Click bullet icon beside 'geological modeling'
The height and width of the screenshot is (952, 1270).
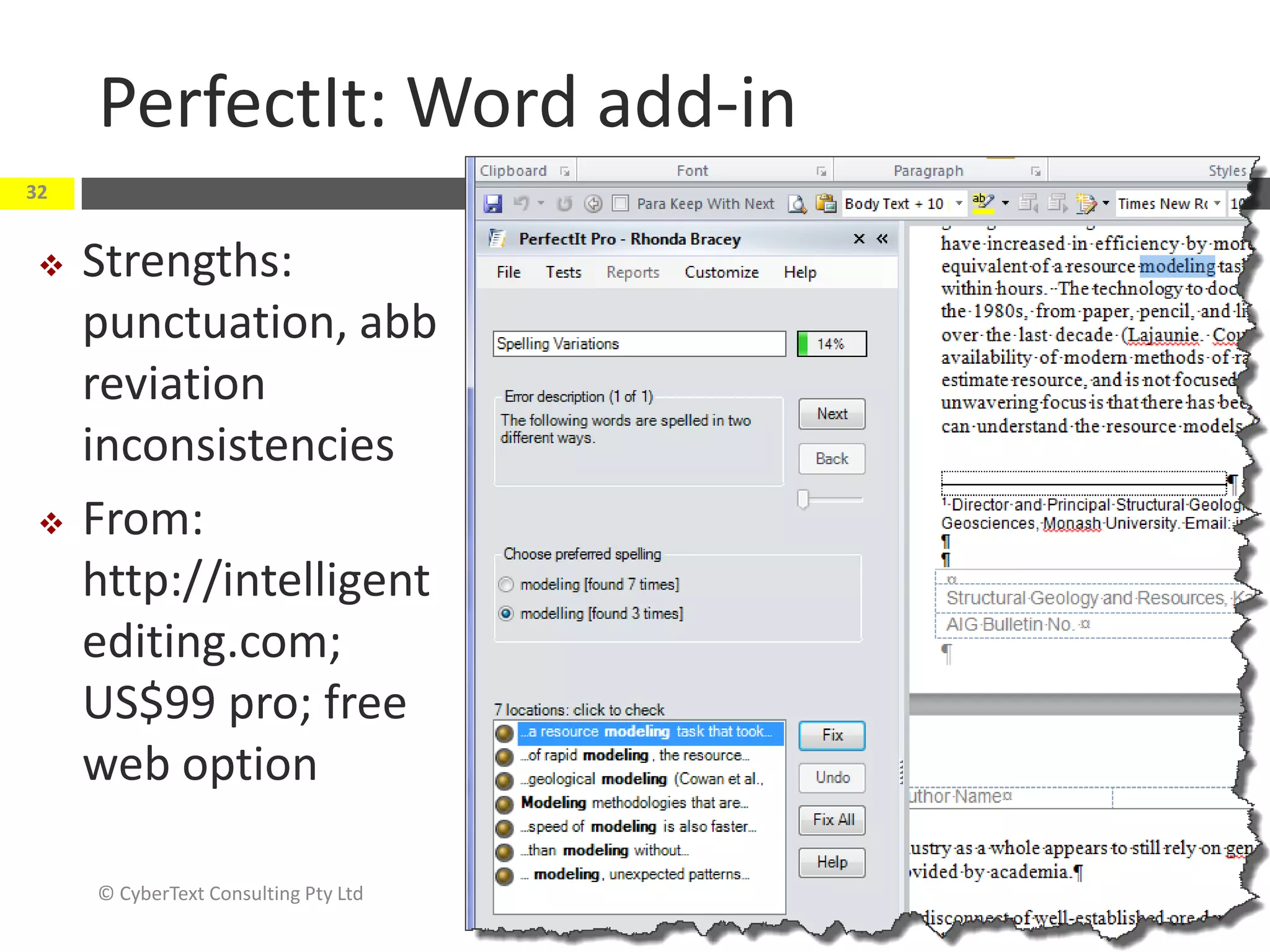(505, 780)
